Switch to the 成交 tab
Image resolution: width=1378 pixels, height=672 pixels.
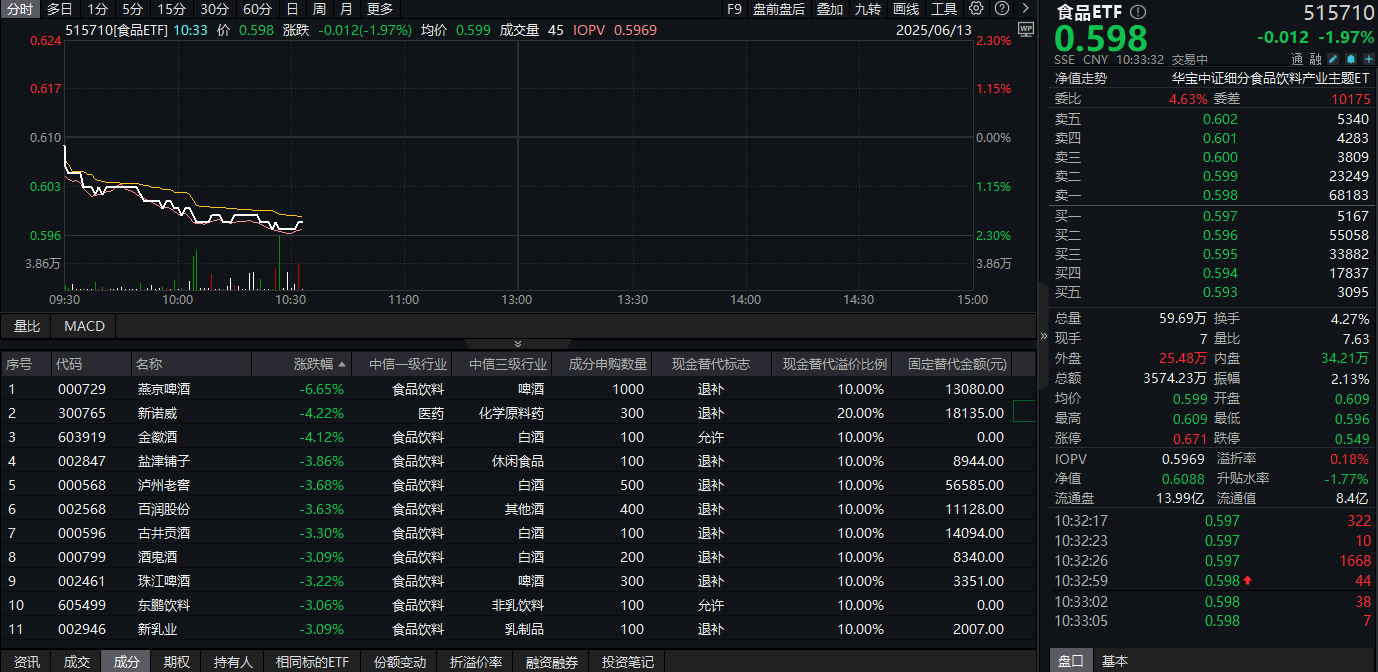[77, 661]
